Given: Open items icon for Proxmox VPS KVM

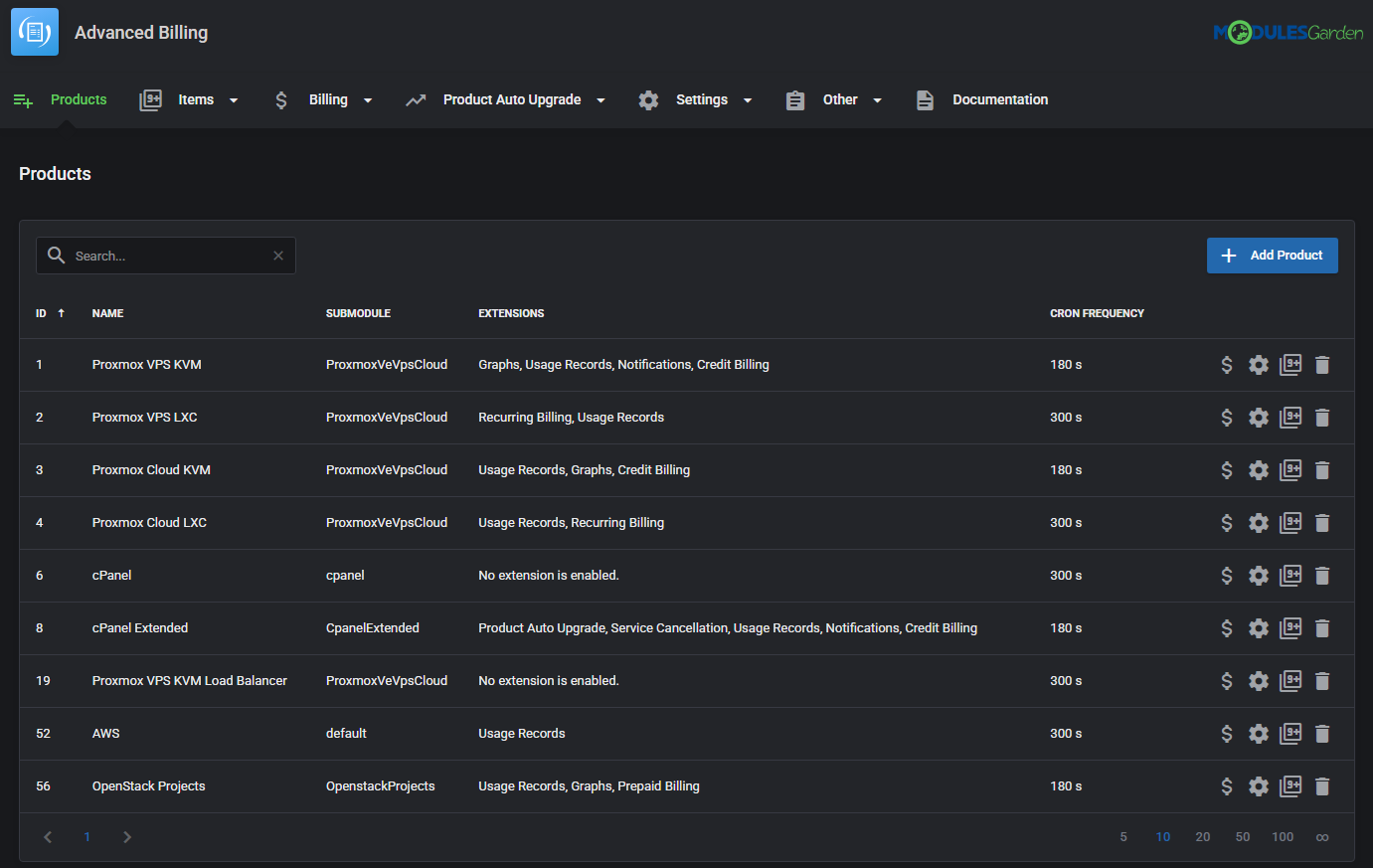Looking at the screenshot, I should pyautogui.click(x=1290, y=365).
